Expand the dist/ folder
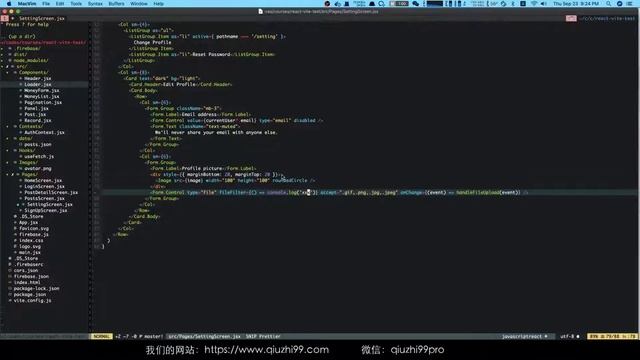Screen dimensions: 640x360 click(x=20, y=54)
